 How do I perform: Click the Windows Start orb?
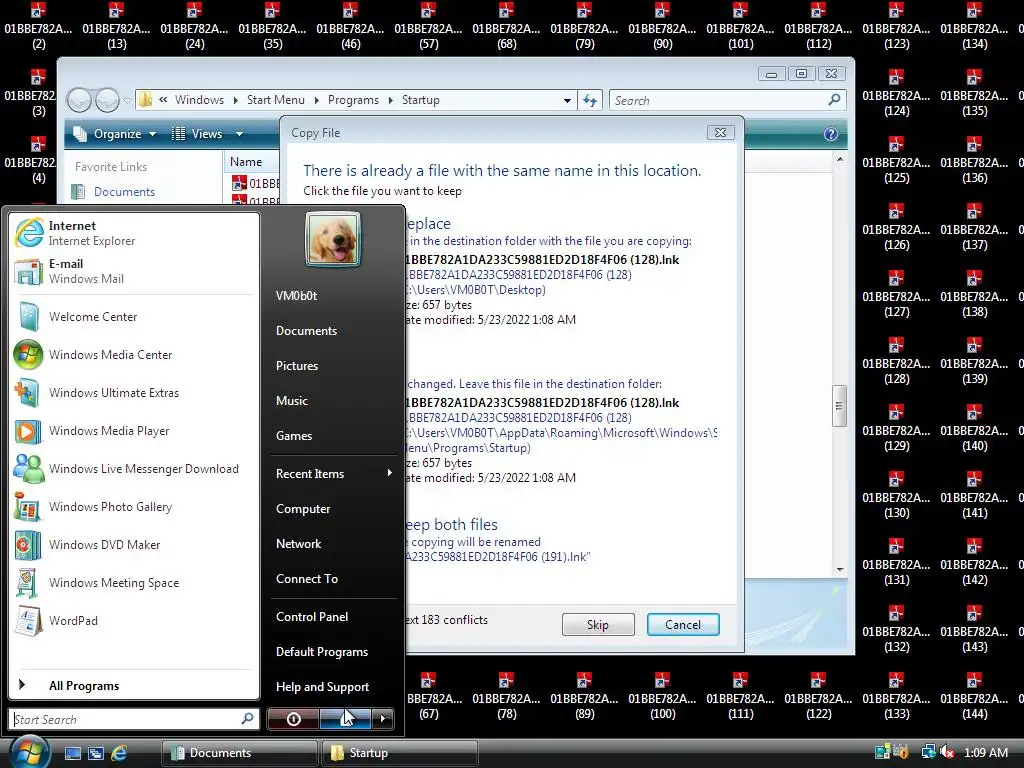pyautogui.click(x=29, y=752)
